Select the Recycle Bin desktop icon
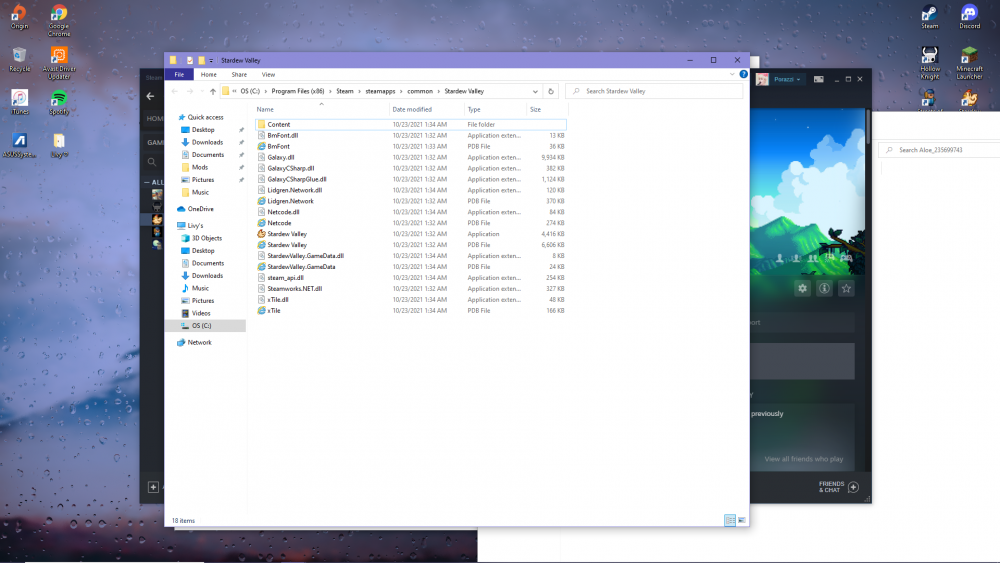The image size is (1000, 563). [x=19, y=60]
